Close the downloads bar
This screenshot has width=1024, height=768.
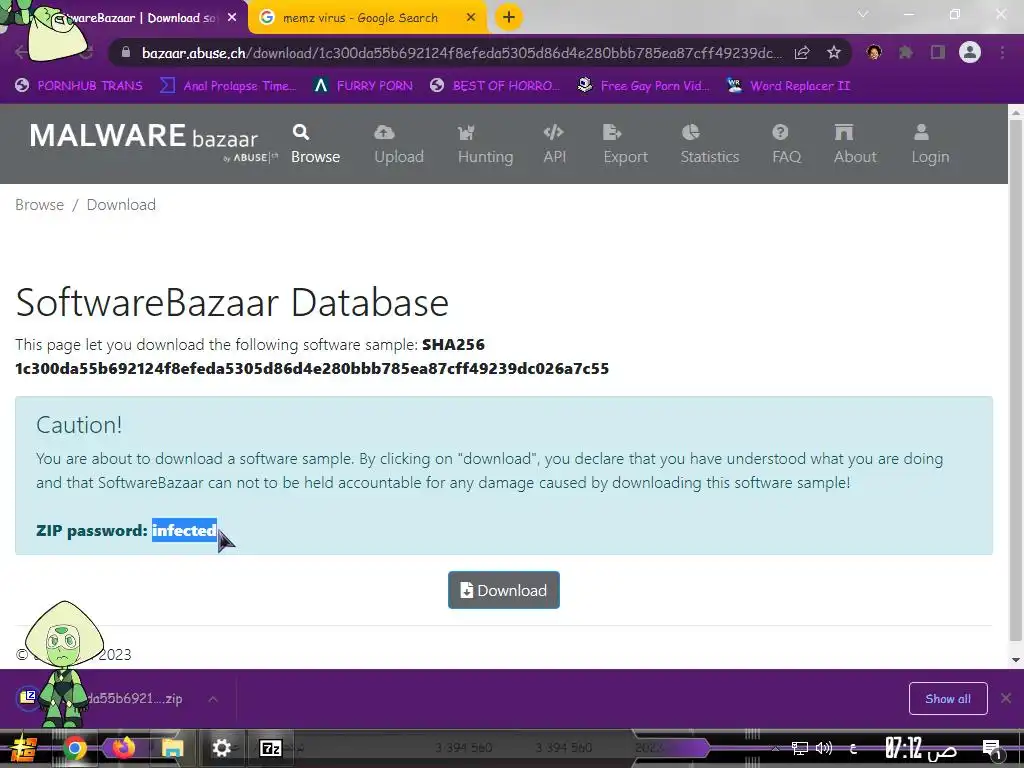(1006, 699)
